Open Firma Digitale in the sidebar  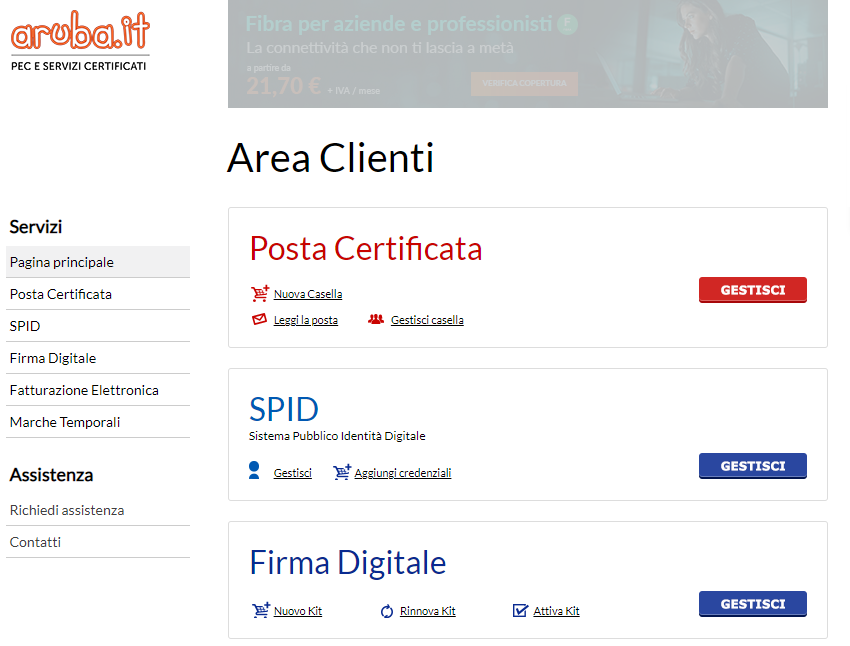(x=98, y=358)
